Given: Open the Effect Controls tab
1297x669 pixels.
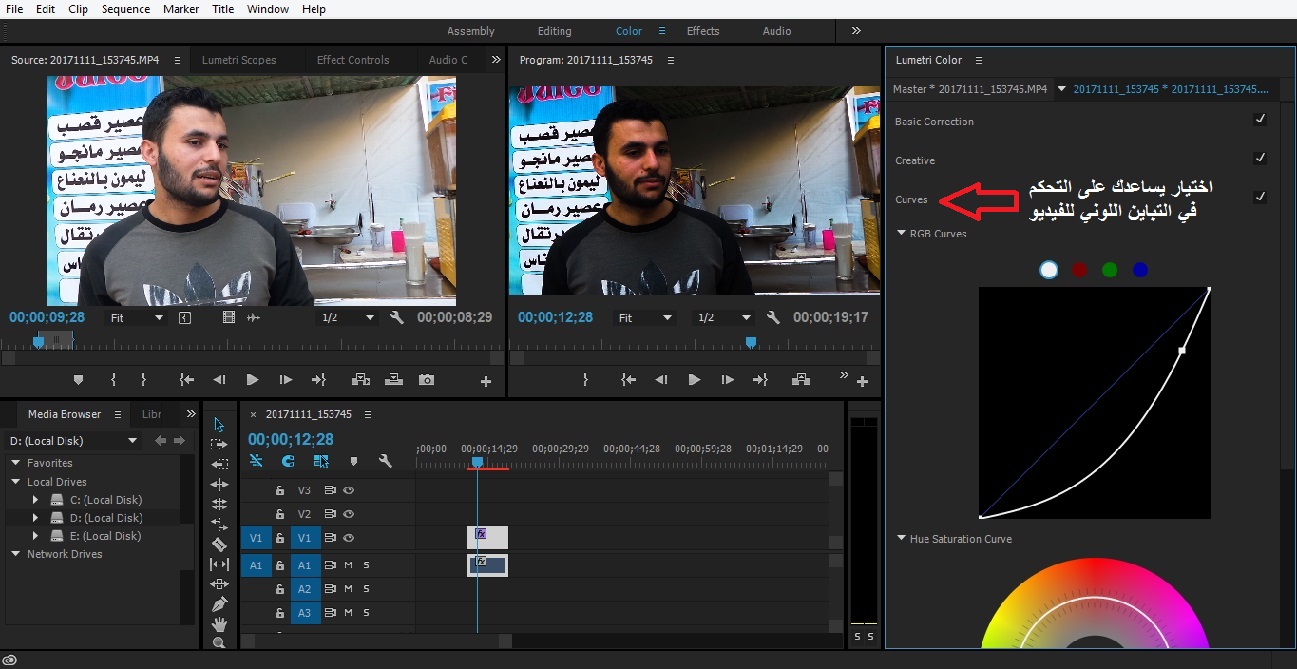Looking at the screenshot, I should point(353,60).
